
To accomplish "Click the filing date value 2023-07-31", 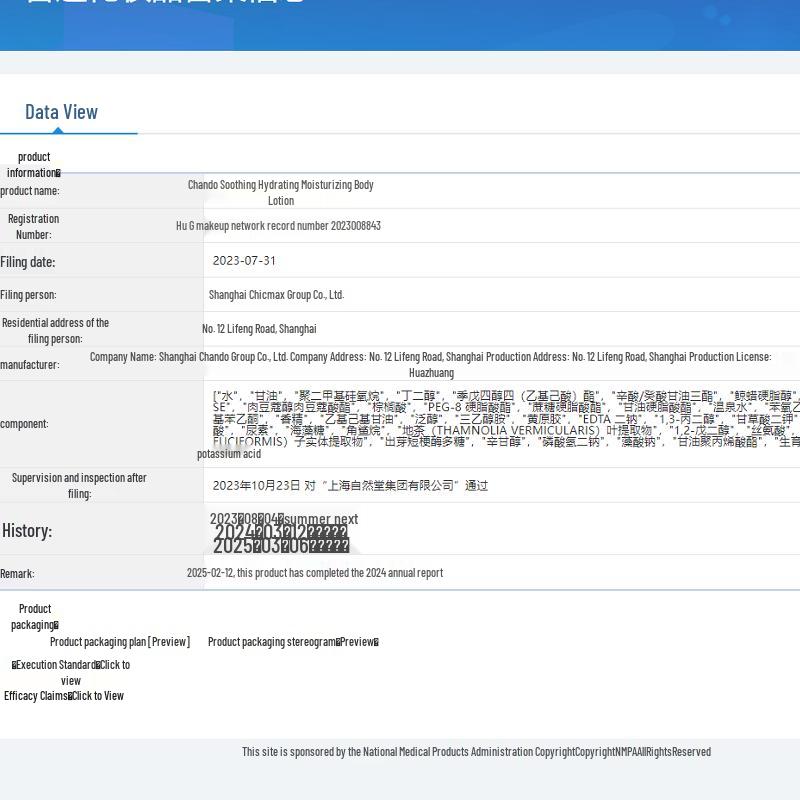I will 244,261.
